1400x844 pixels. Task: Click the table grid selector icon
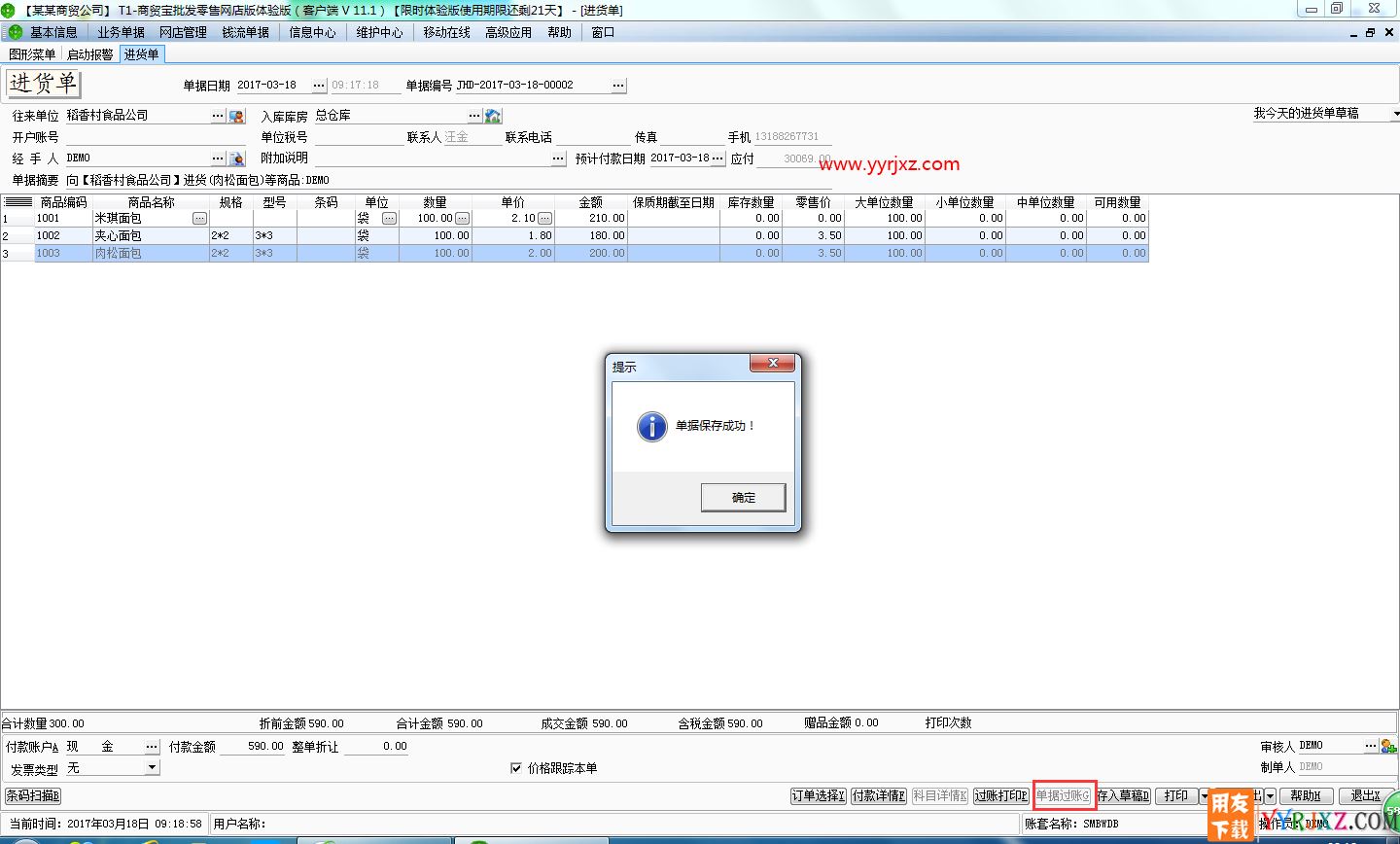(x=18, y=202)
